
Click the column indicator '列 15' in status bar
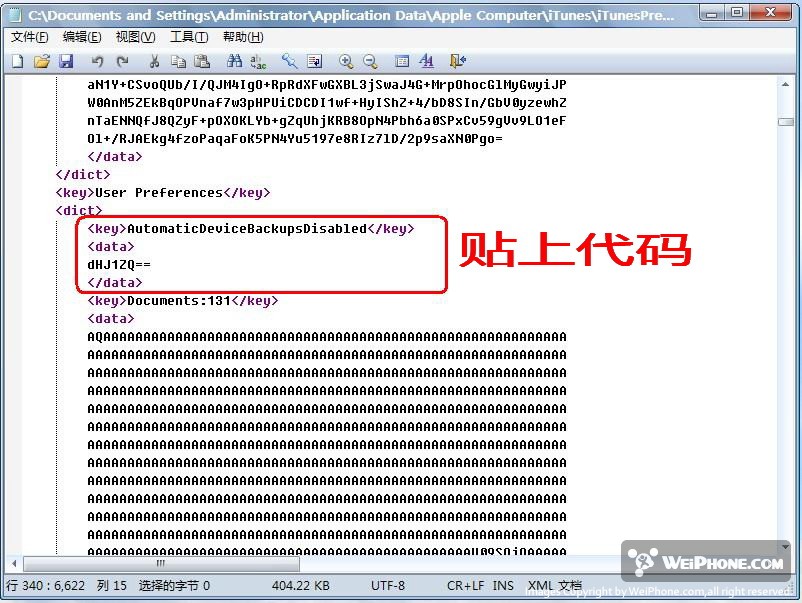[112, 586]
